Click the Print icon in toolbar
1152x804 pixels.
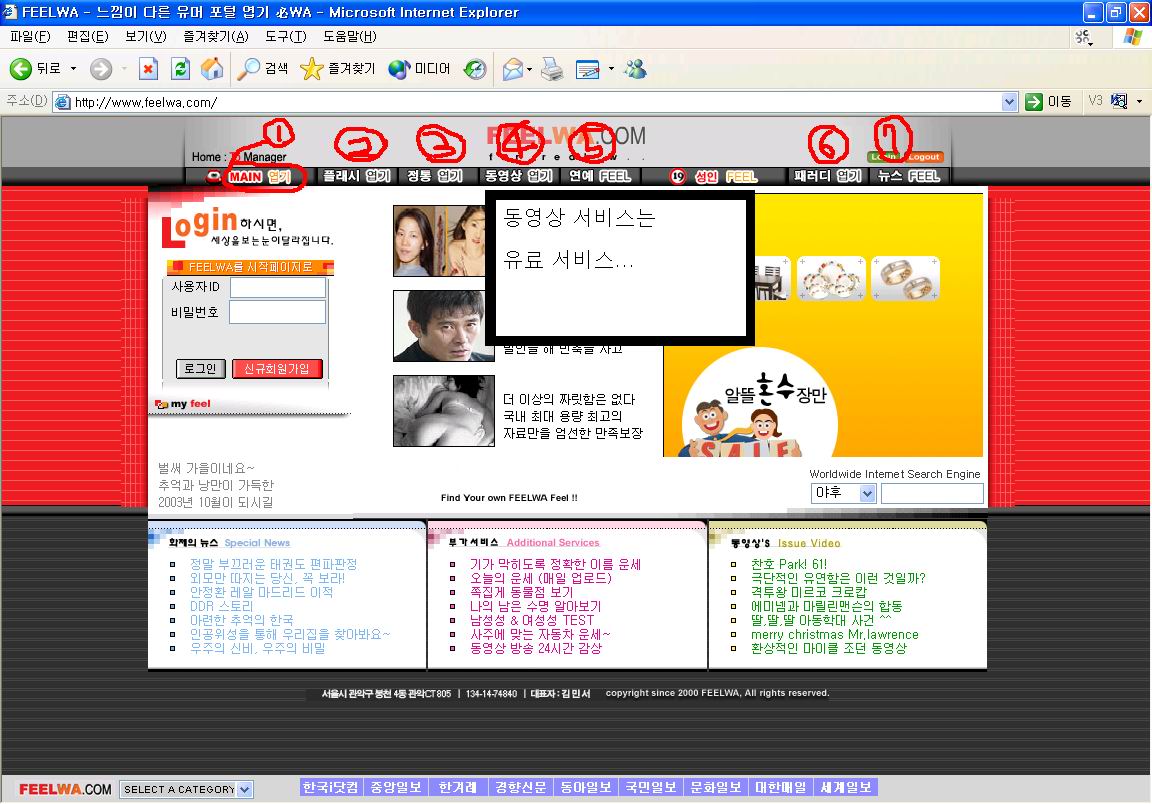552,69
